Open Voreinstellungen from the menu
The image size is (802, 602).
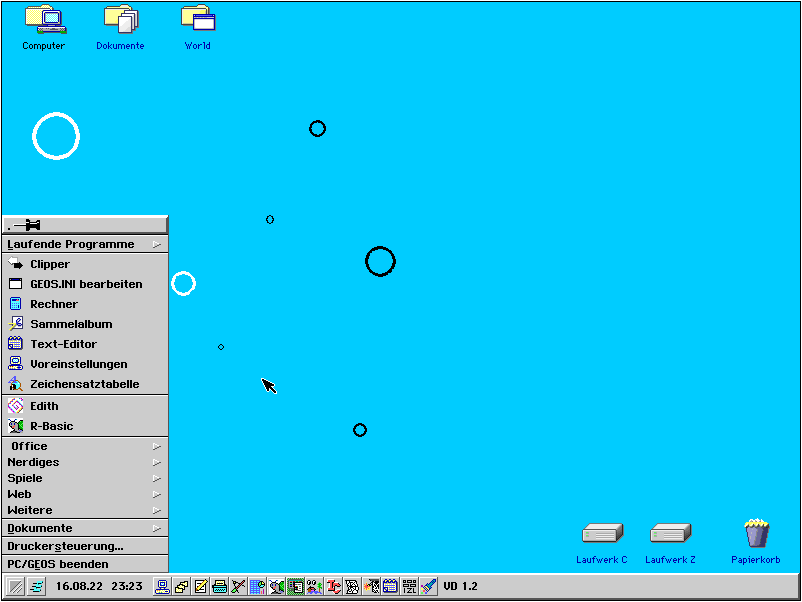tap(85, 364)
